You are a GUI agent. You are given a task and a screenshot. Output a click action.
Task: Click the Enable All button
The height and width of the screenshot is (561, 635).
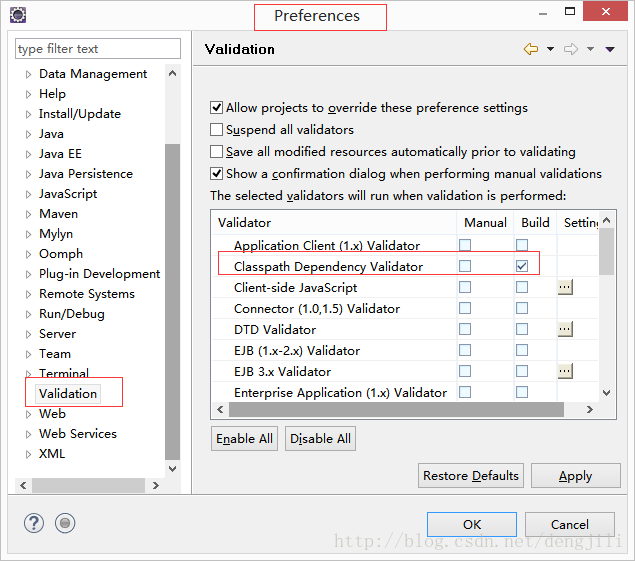click(x=244, y=438)
